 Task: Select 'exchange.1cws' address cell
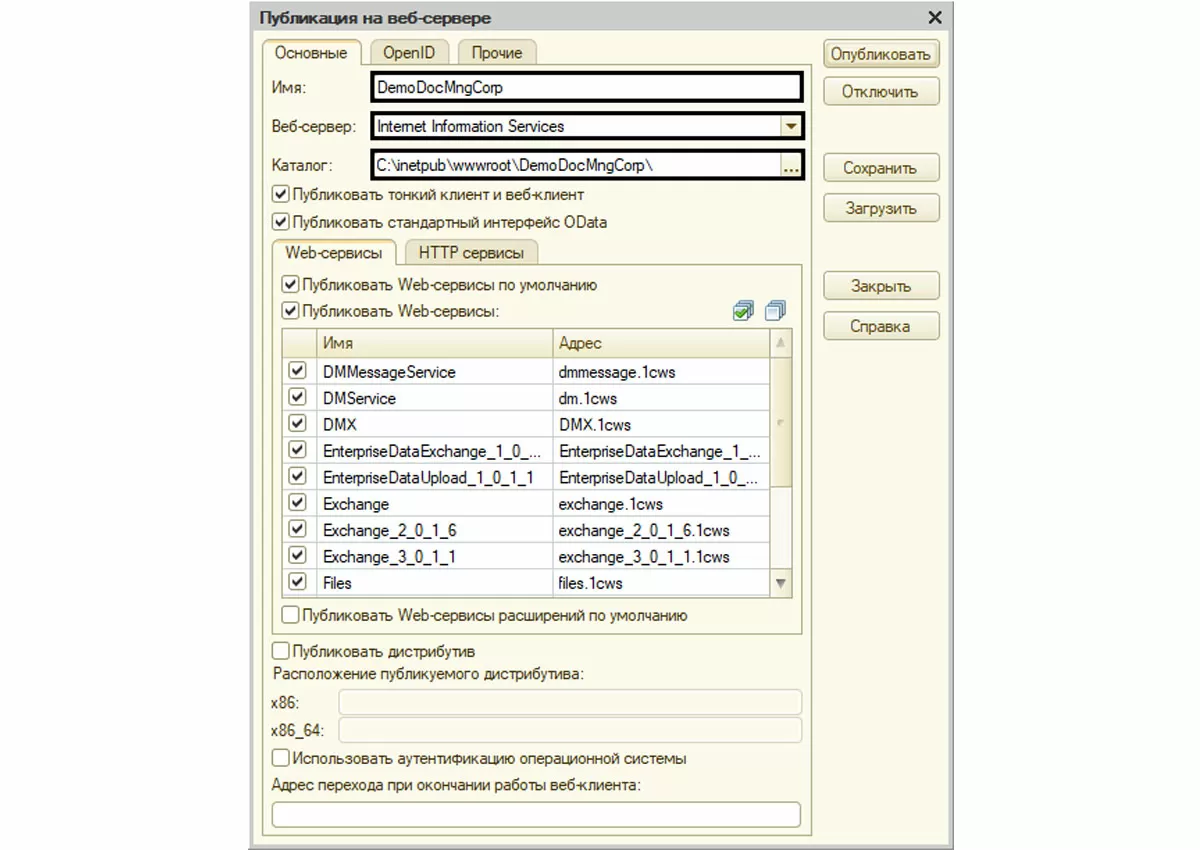click(662, 503)
